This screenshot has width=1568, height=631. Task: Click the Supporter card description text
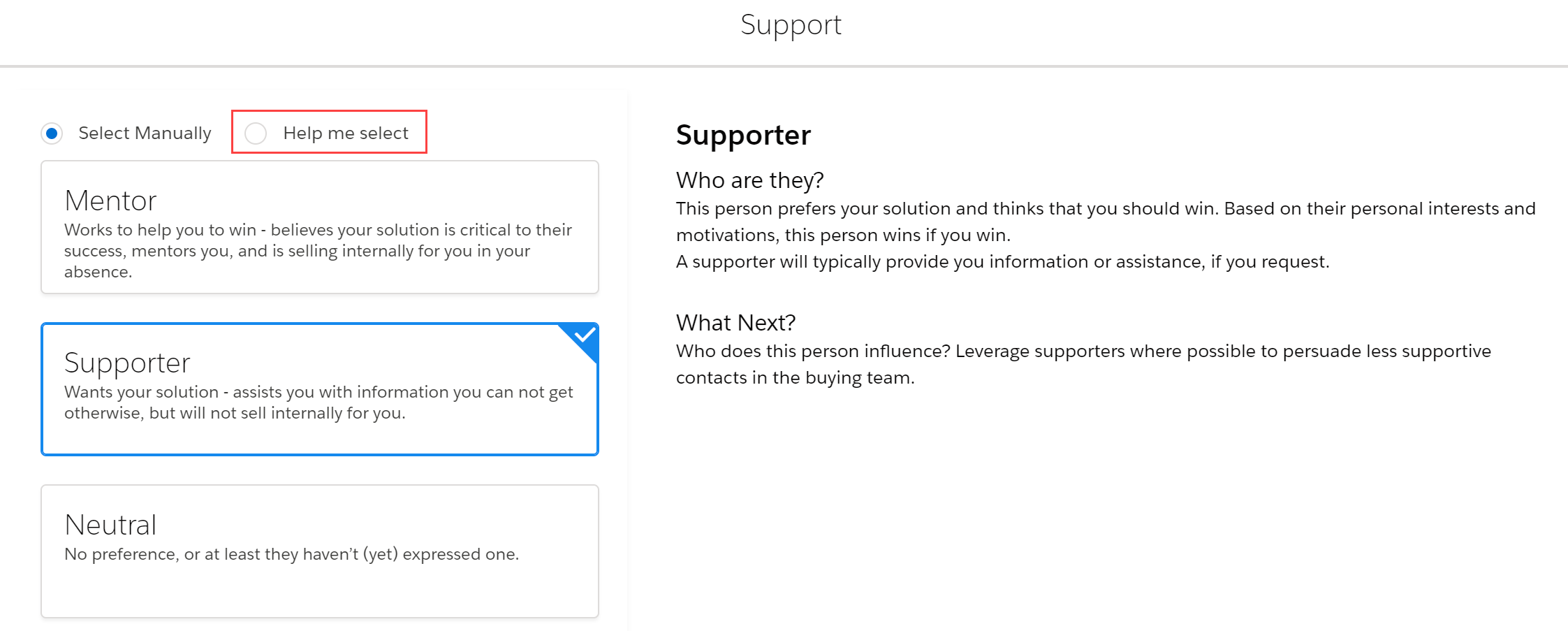318,402
